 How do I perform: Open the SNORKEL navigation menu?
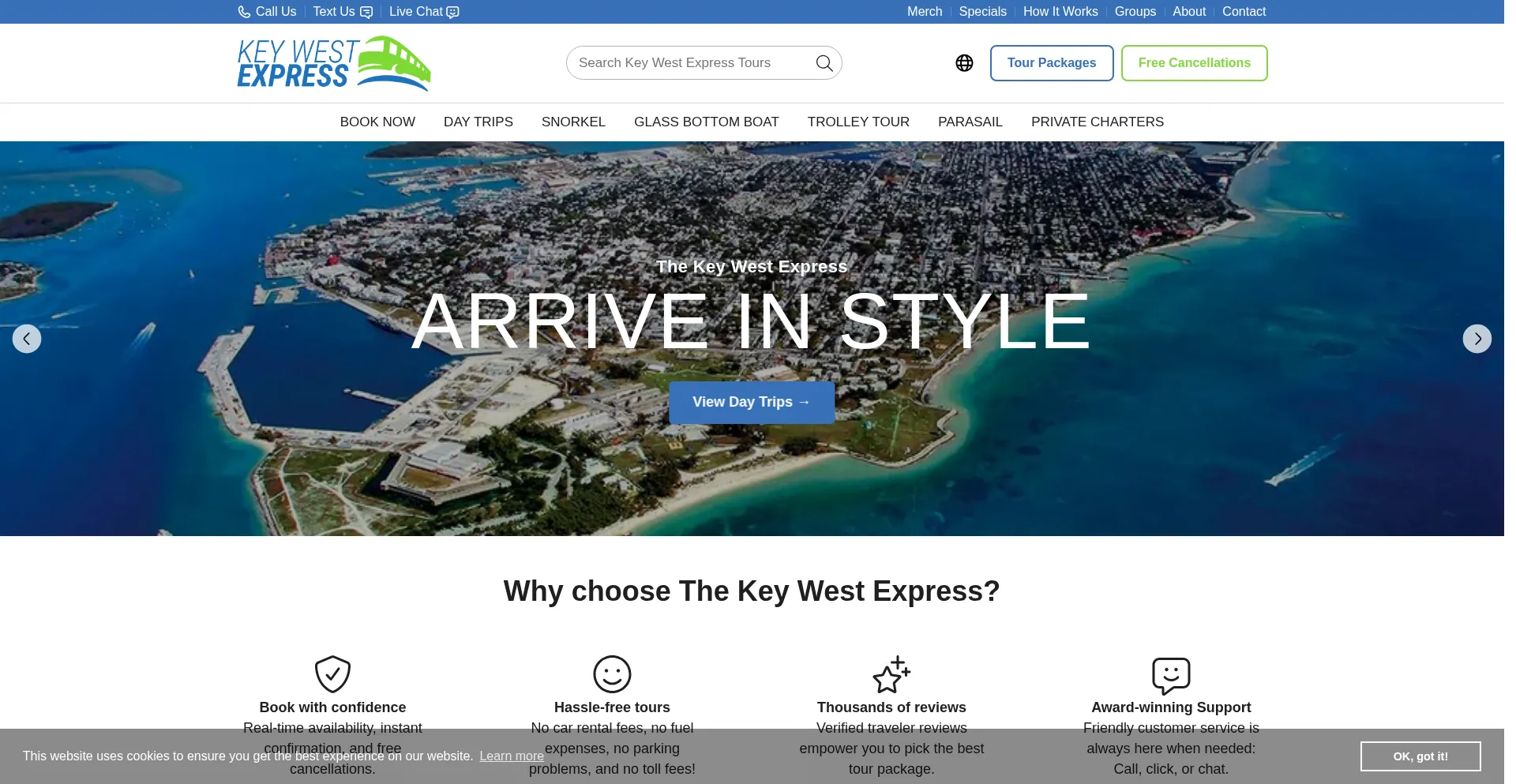tap(573, 122)
